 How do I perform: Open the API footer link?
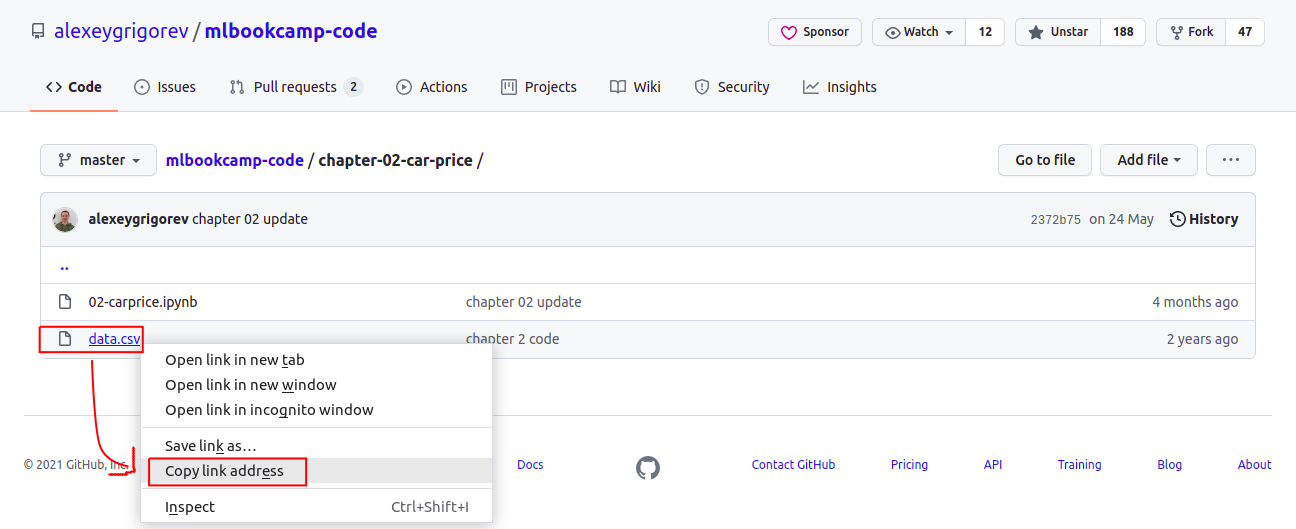(993, 465)
